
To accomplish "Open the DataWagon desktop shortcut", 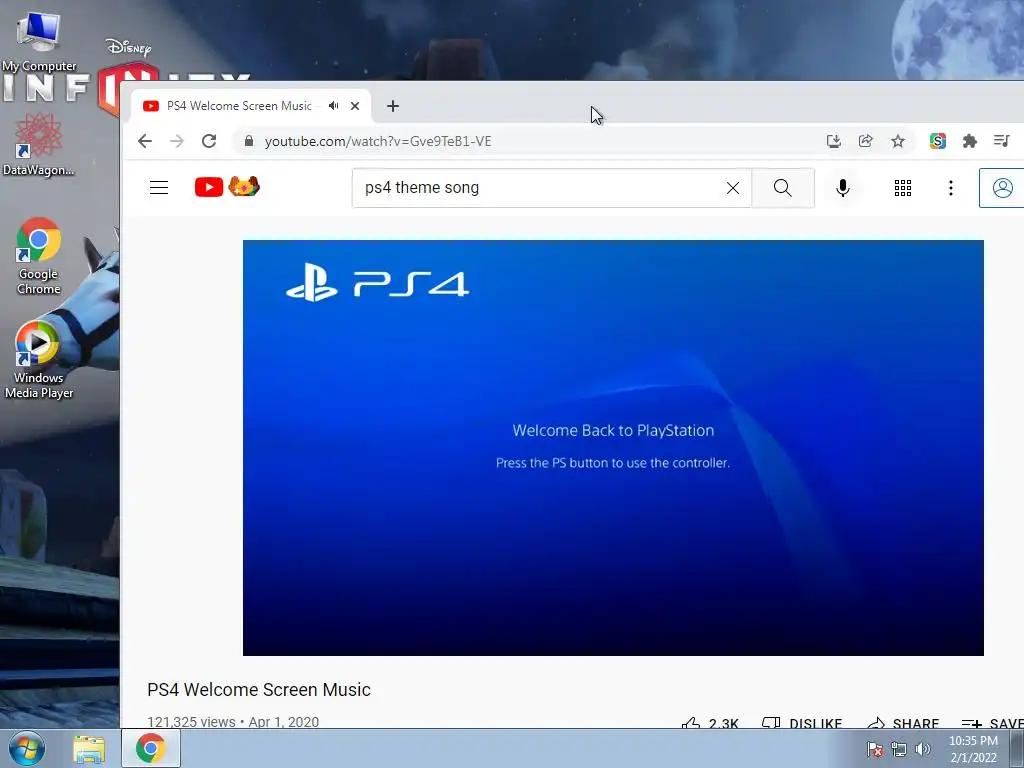I will [39, 144].
